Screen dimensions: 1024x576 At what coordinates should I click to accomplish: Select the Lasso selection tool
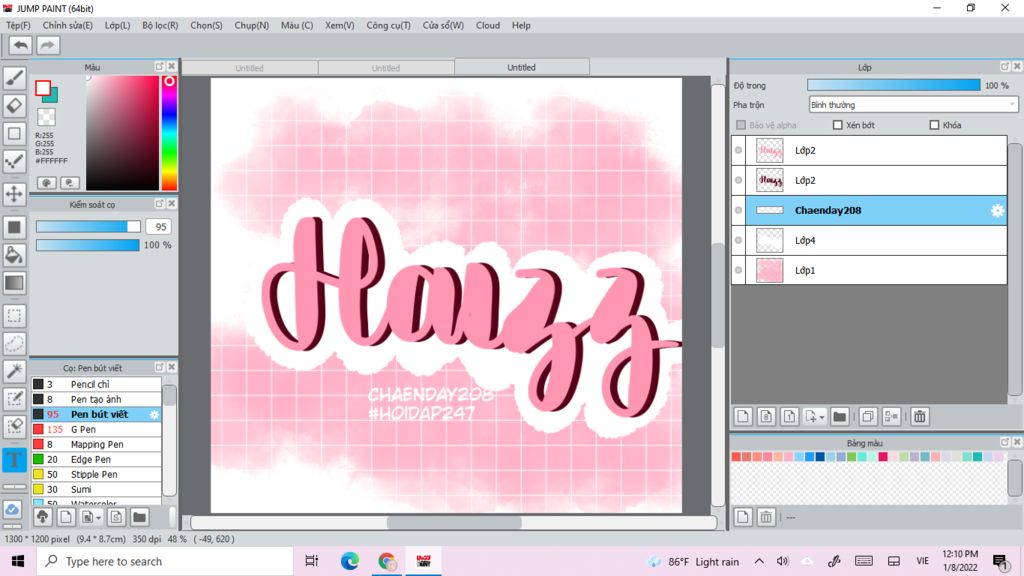(14, 344)
